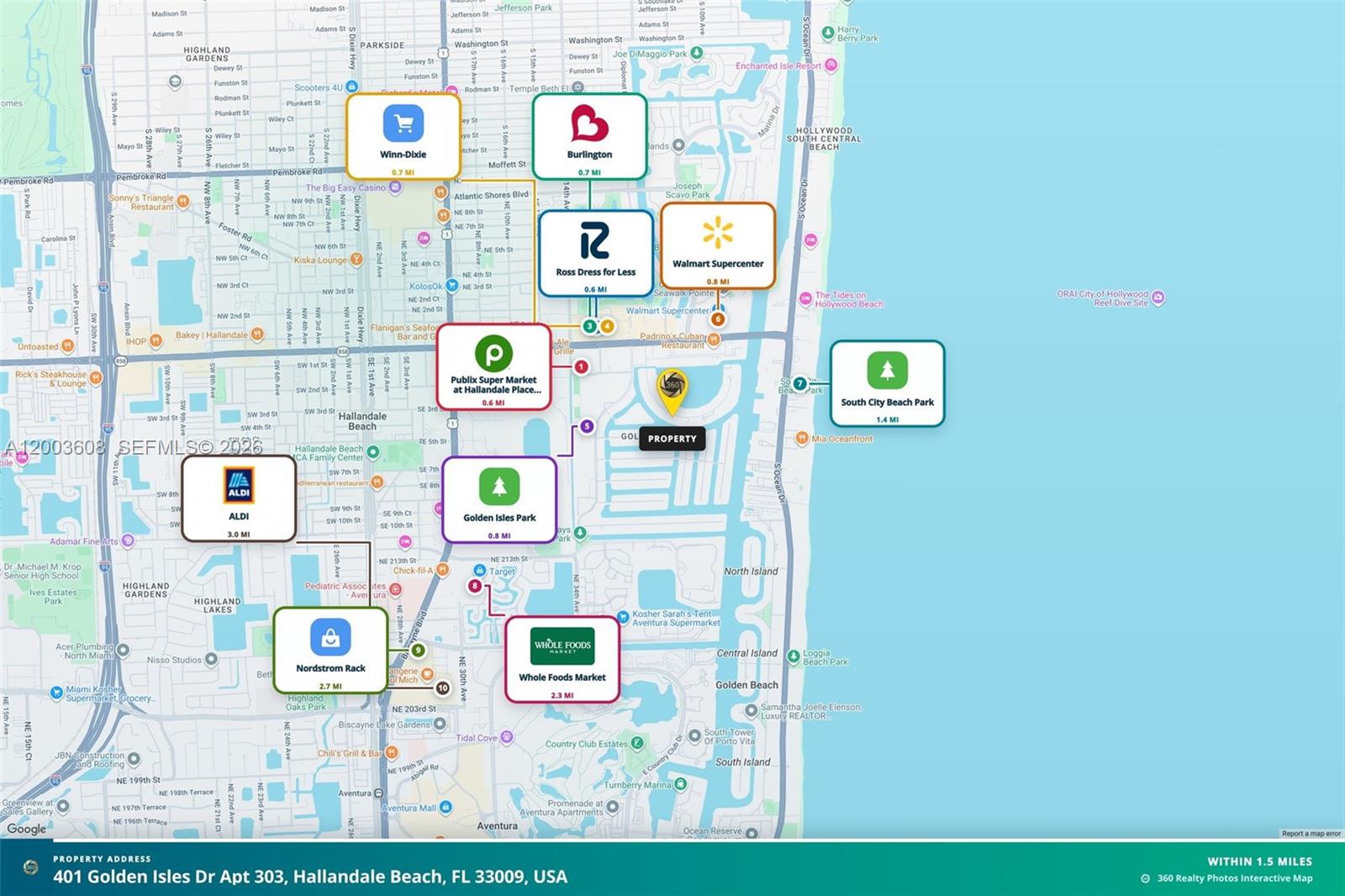Click map marker number 6
The width and height of the screenshot is (1345, 896).
[x=717, y=319]
